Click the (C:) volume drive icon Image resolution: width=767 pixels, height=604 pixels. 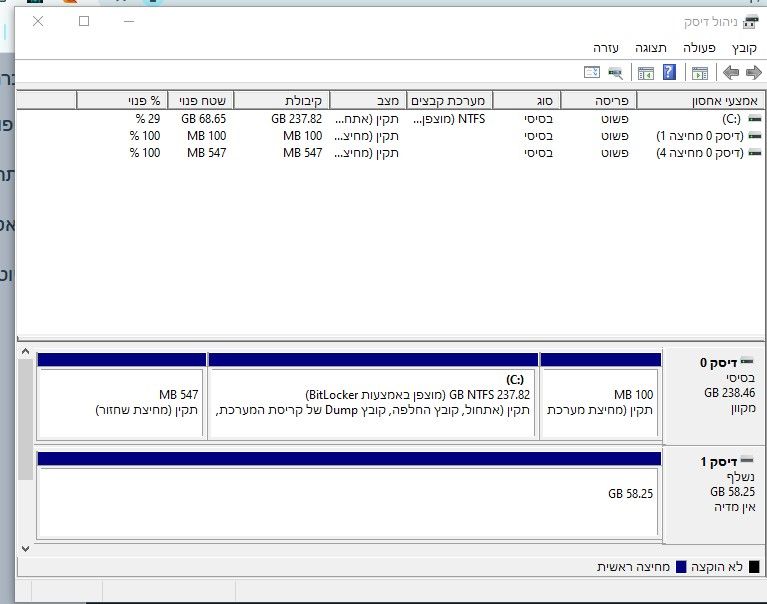(x=755, y=119)
